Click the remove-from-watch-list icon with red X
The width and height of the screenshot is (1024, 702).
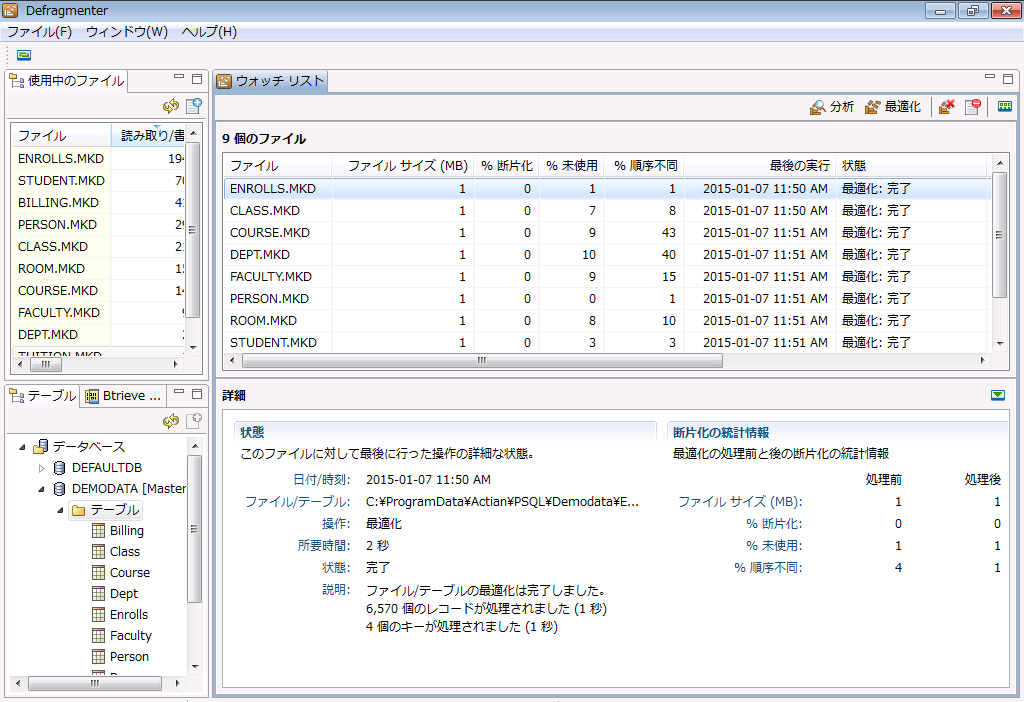click(x=946, y=107)
